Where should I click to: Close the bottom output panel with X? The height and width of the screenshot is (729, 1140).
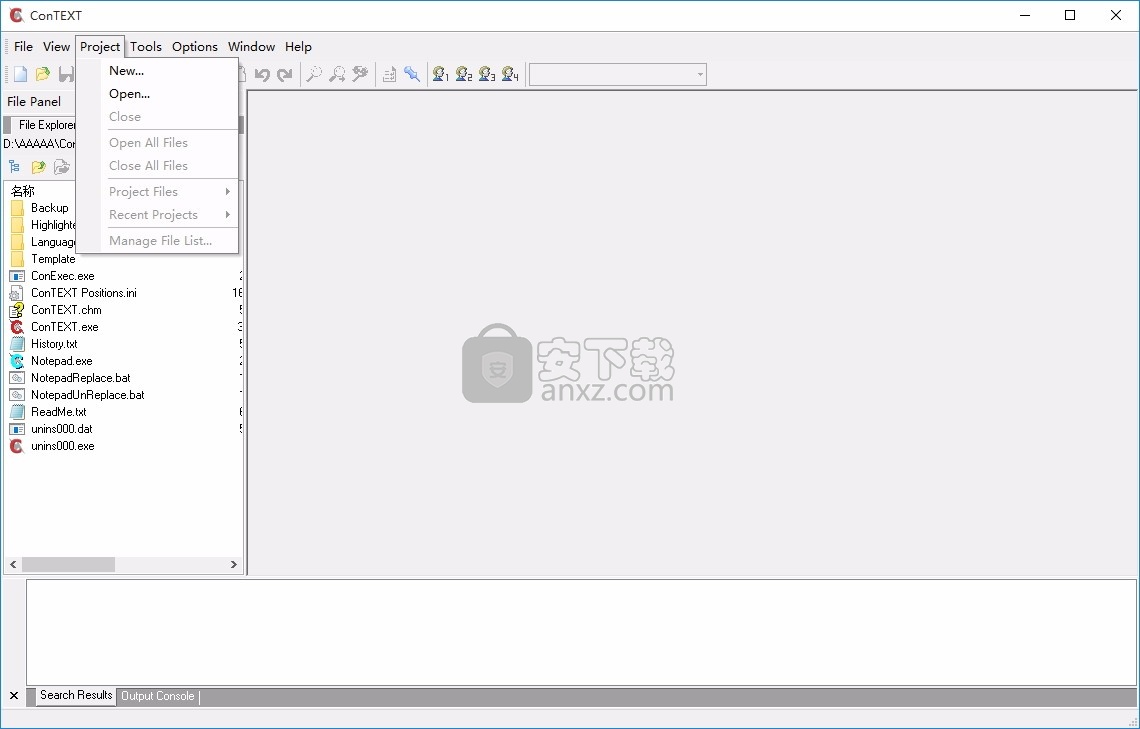[14, 696]
